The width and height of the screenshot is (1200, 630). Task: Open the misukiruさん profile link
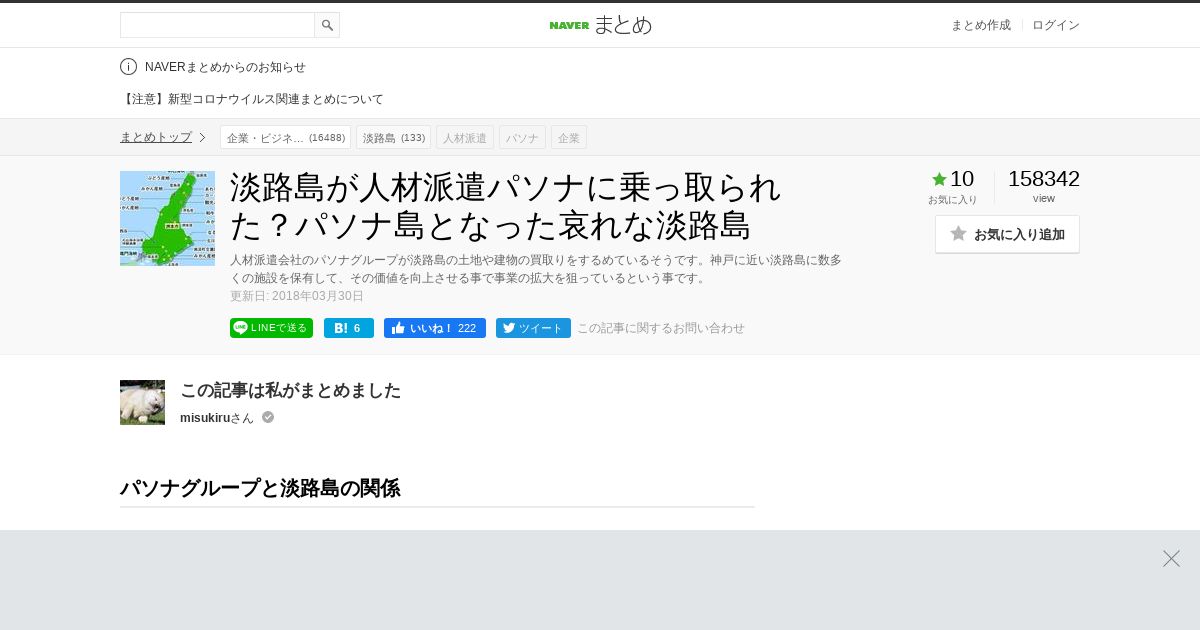tap(217, 418)
